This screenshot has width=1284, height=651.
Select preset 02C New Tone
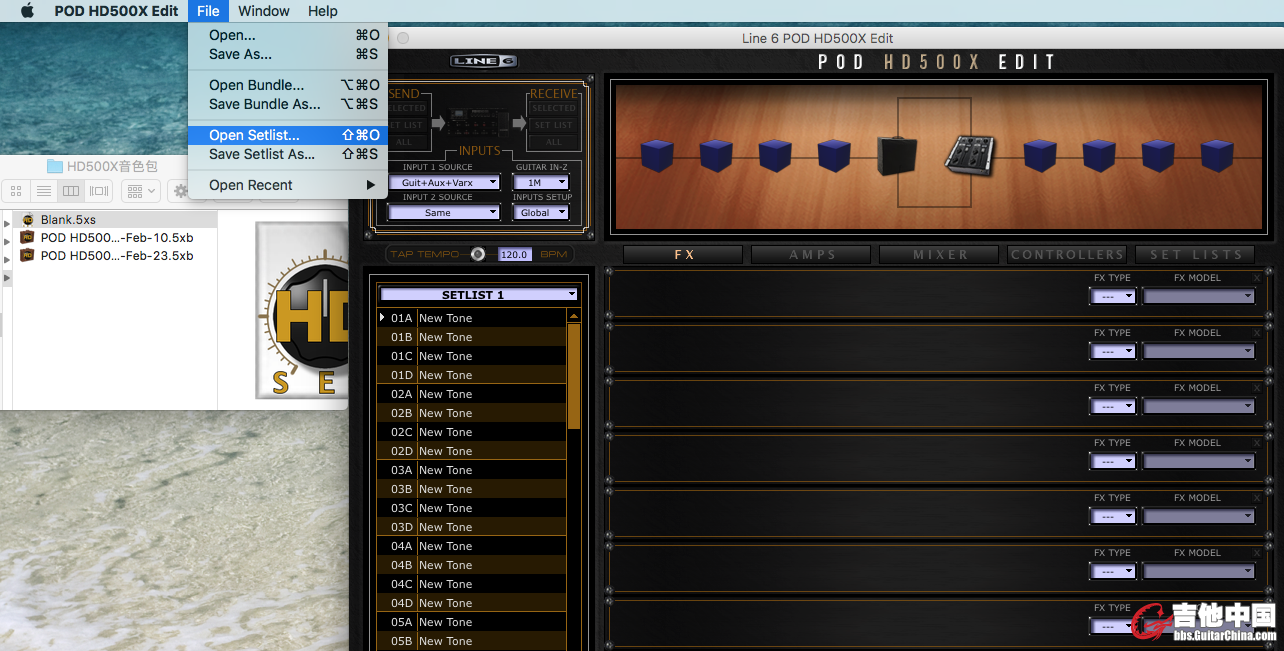coord(471,432)
